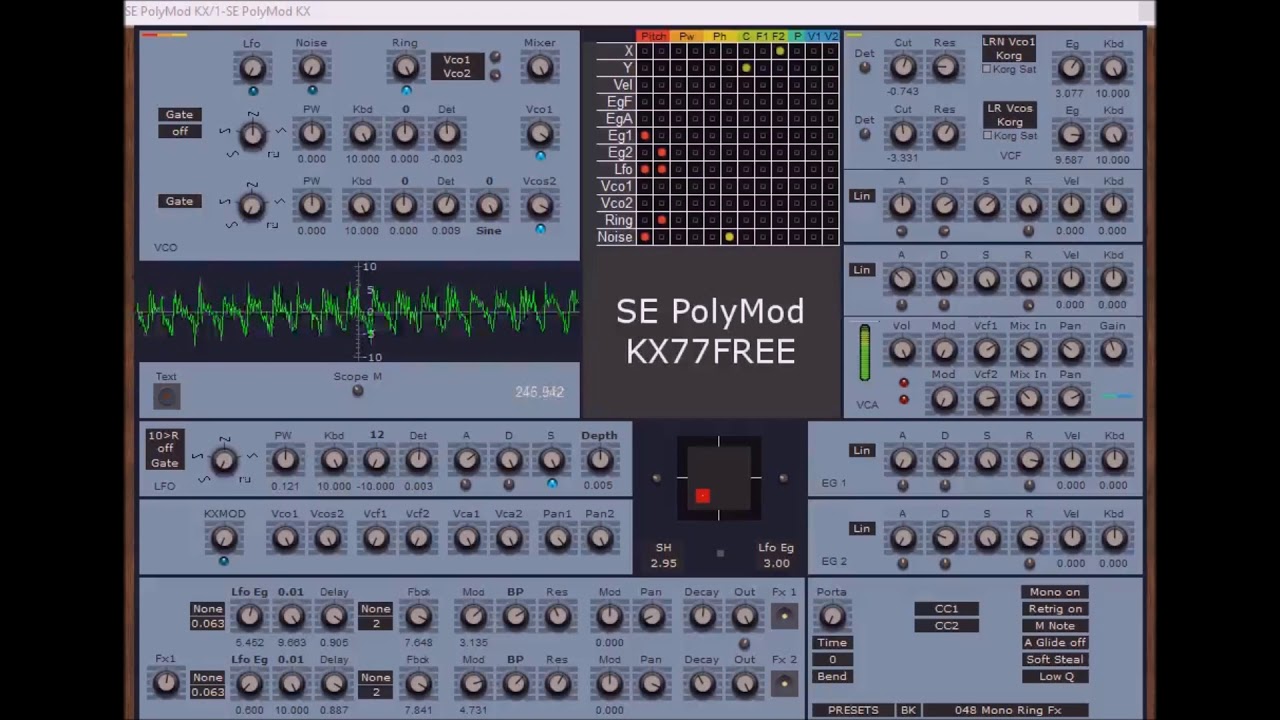Screen dimensions: 1280x720
Task: Open the preset name 048 Mono Ring Fx
Action: click(x=1008, y=710)
